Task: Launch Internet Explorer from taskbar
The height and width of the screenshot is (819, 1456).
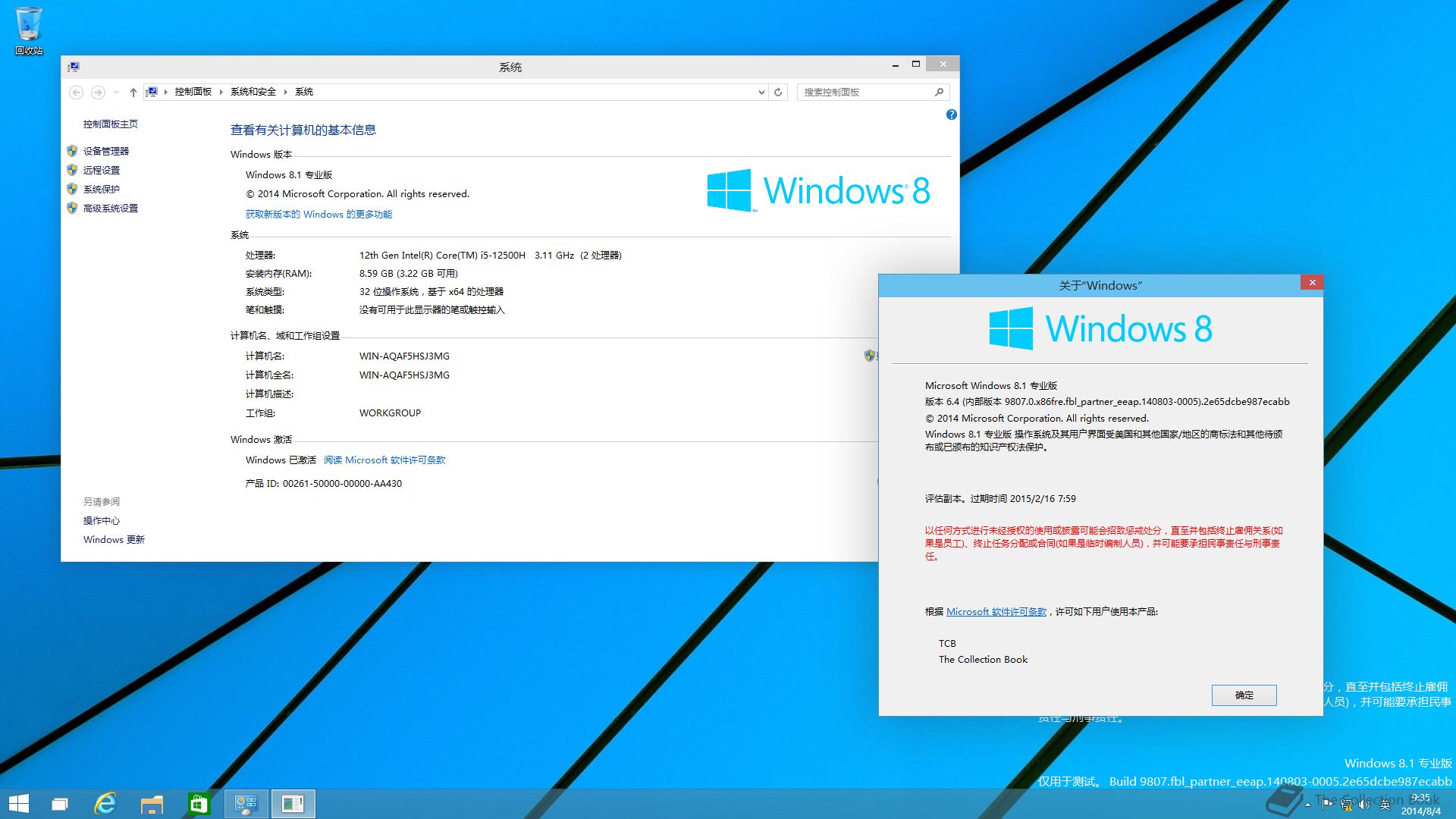Action: [105, 804]
